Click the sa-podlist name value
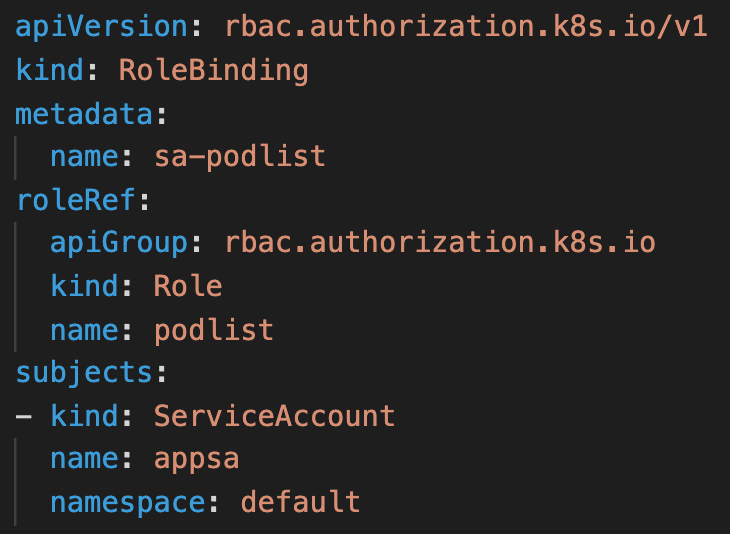 click(239, 157)
